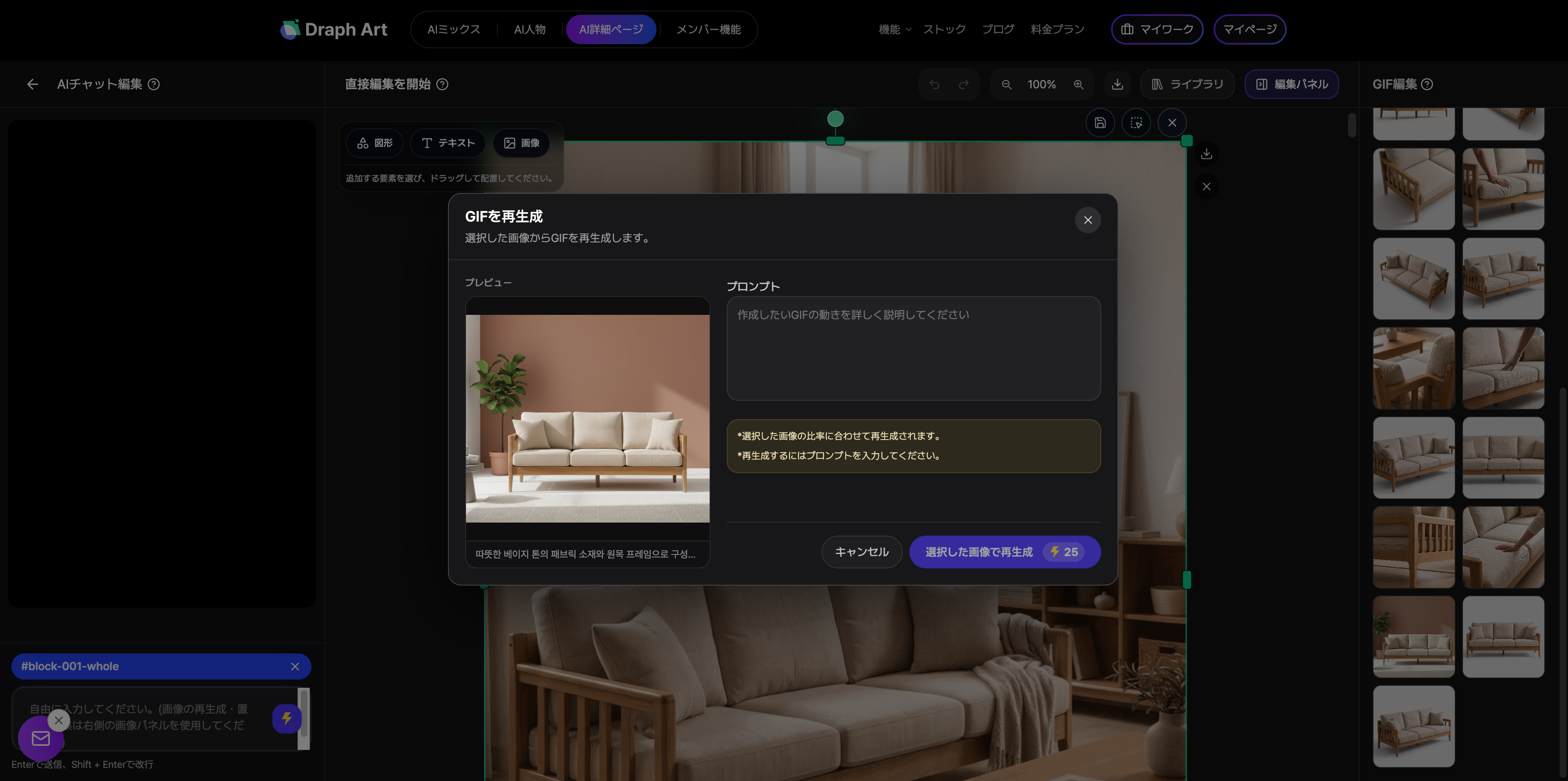Image resolution: width=1568 pixels, height=781 pixels.
Task: Toggle the 編集パネル button
Action: click(x=1292, y=85)
